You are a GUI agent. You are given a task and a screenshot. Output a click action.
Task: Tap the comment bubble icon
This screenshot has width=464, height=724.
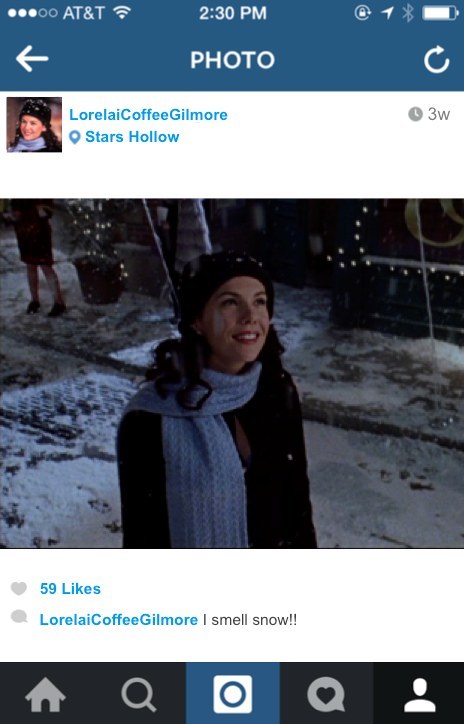pyautogui.click(x=19, y=616)
